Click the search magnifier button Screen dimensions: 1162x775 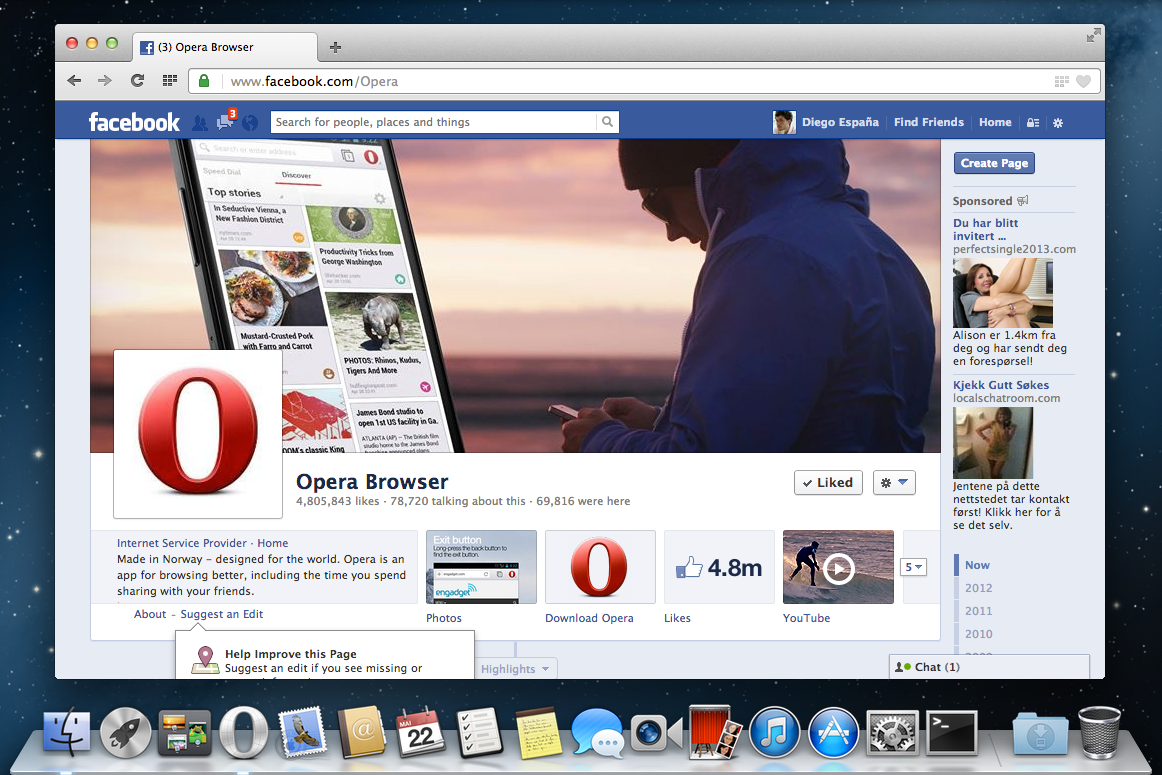pos(608,122)
